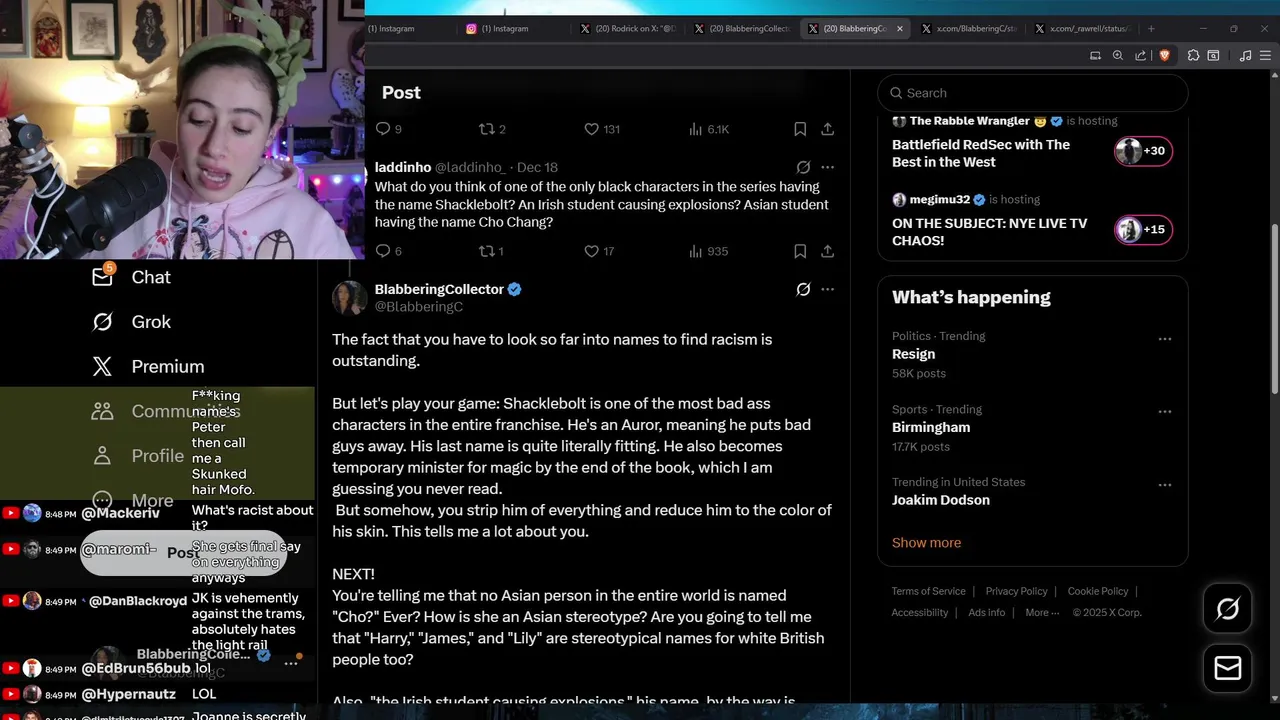
Task: Open more options for Resign trend
Action: (x=1164, y=339)
